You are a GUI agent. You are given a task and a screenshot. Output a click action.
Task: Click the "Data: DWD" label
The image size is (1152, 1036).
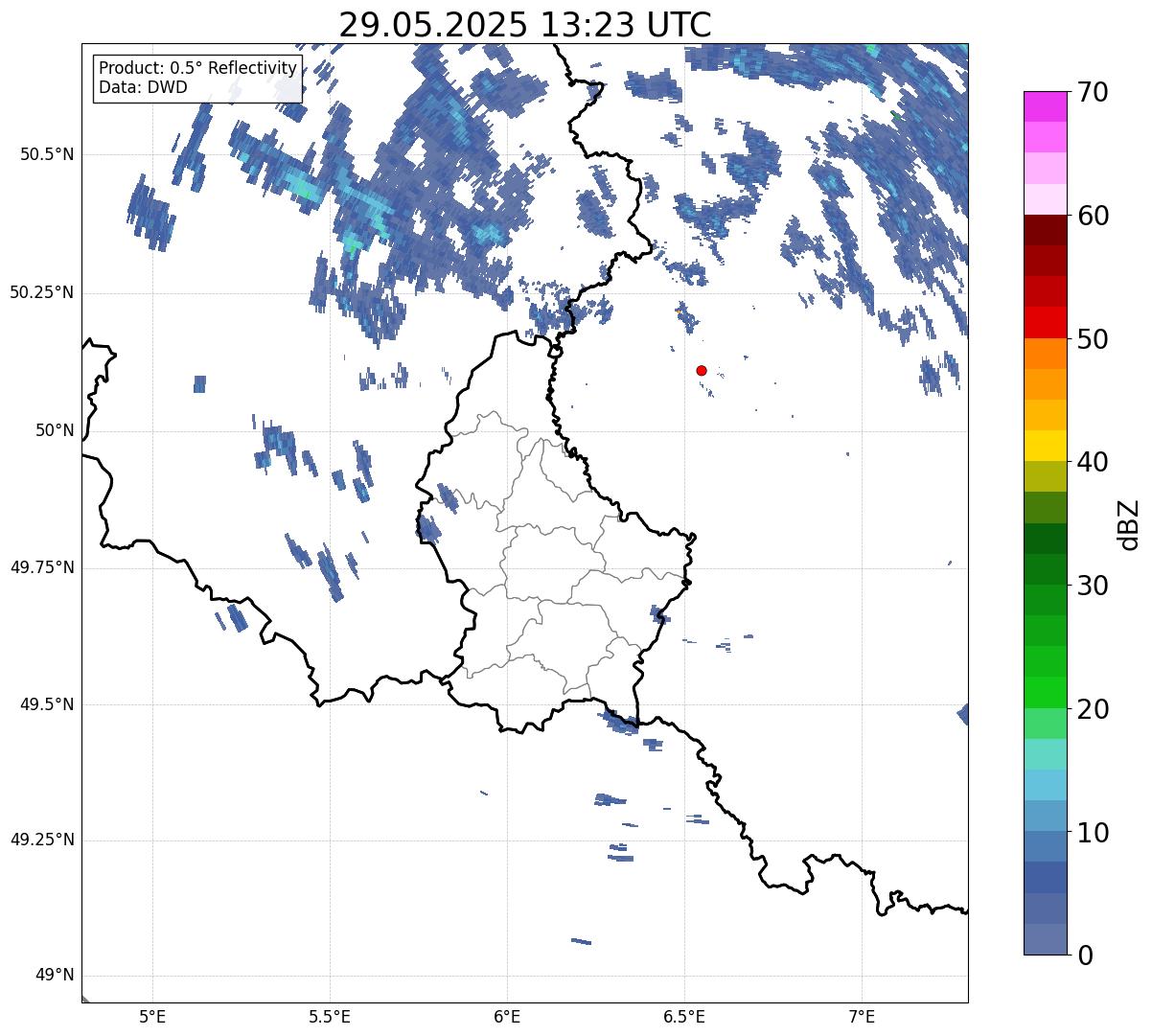[x=143, y=87]
